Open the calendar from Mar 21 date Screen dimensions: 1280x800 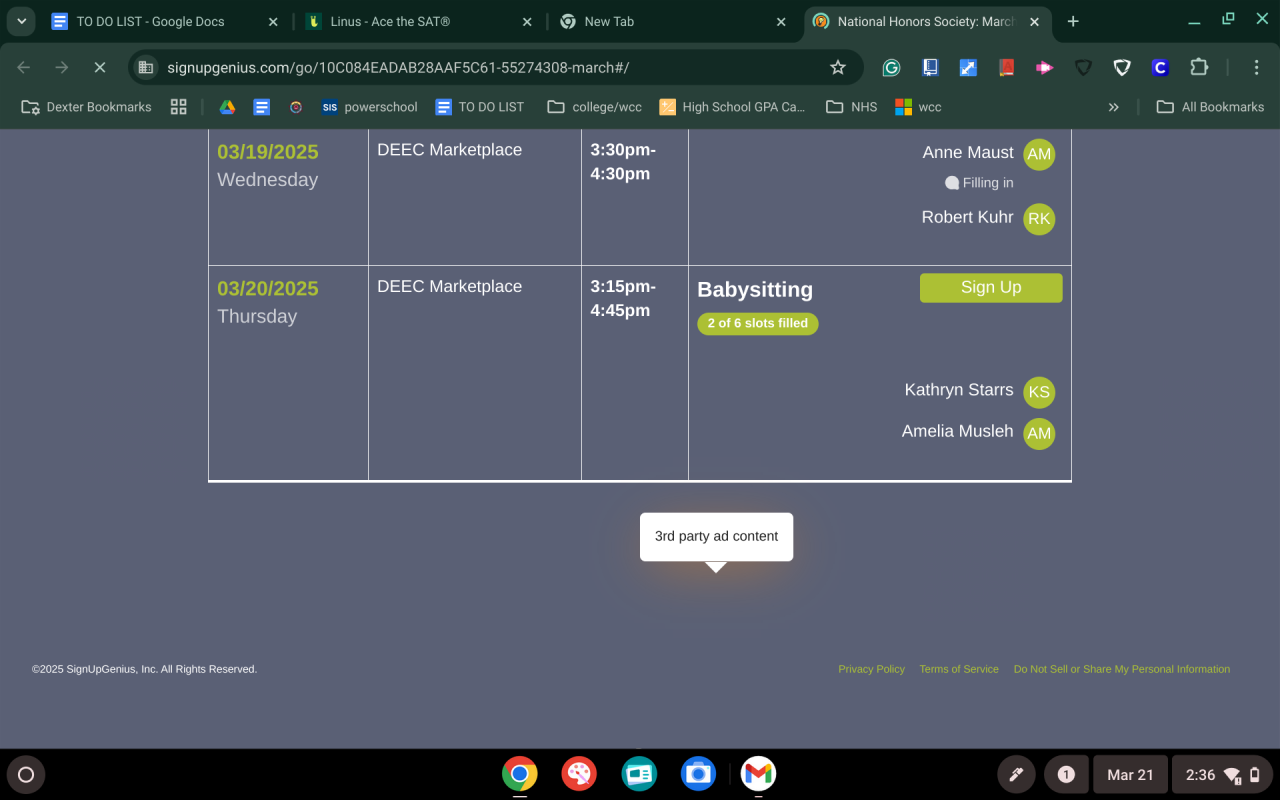tap(1130, 775)
